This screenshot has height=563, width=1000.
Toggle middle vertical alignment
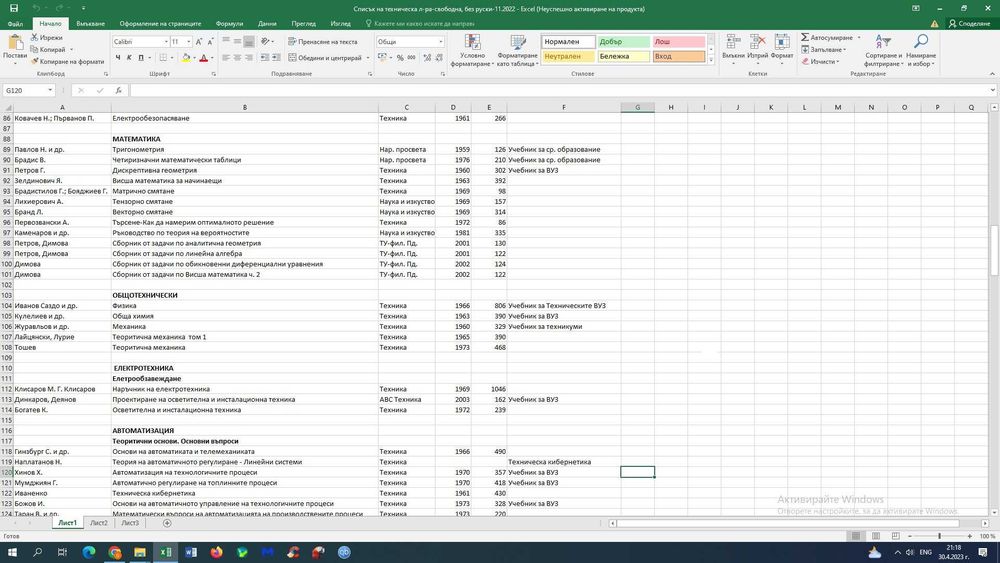pos(237,41)
